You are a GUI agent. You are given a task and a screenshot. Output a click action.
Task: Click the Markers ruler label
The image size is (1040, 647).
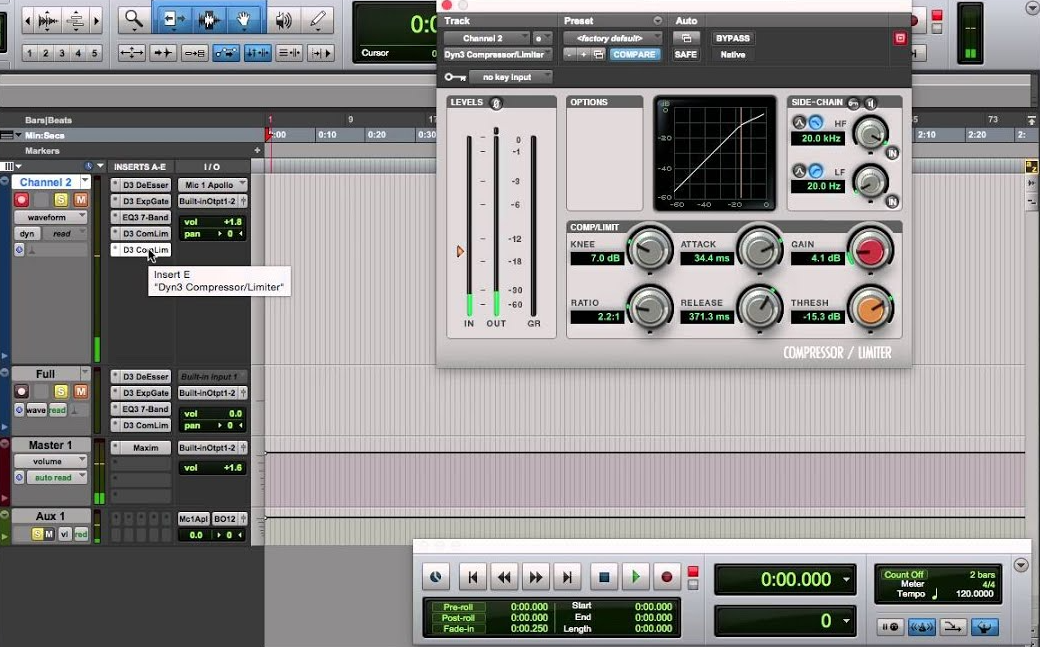42,151
